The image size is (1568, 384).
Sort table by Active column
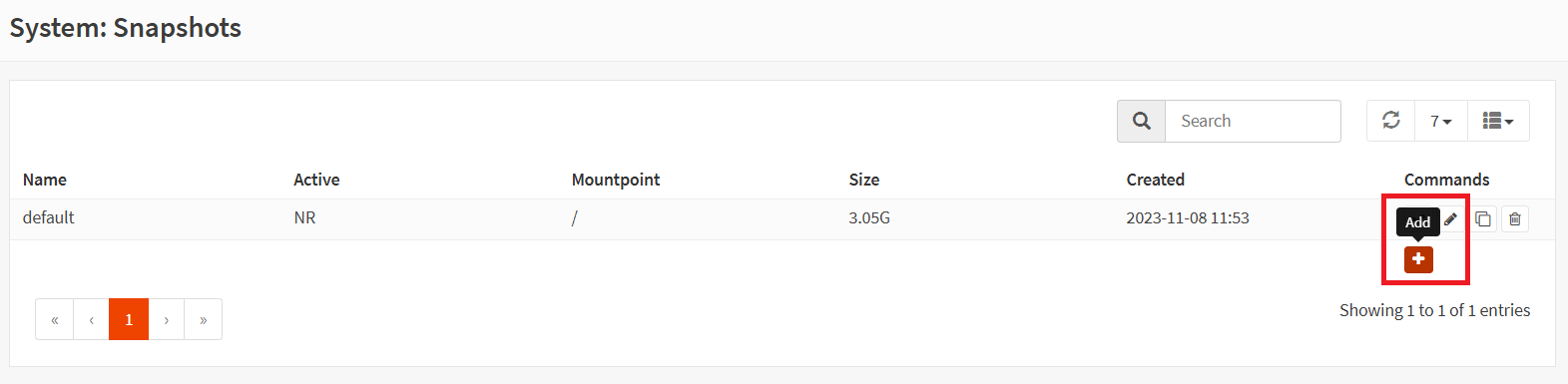316,180
